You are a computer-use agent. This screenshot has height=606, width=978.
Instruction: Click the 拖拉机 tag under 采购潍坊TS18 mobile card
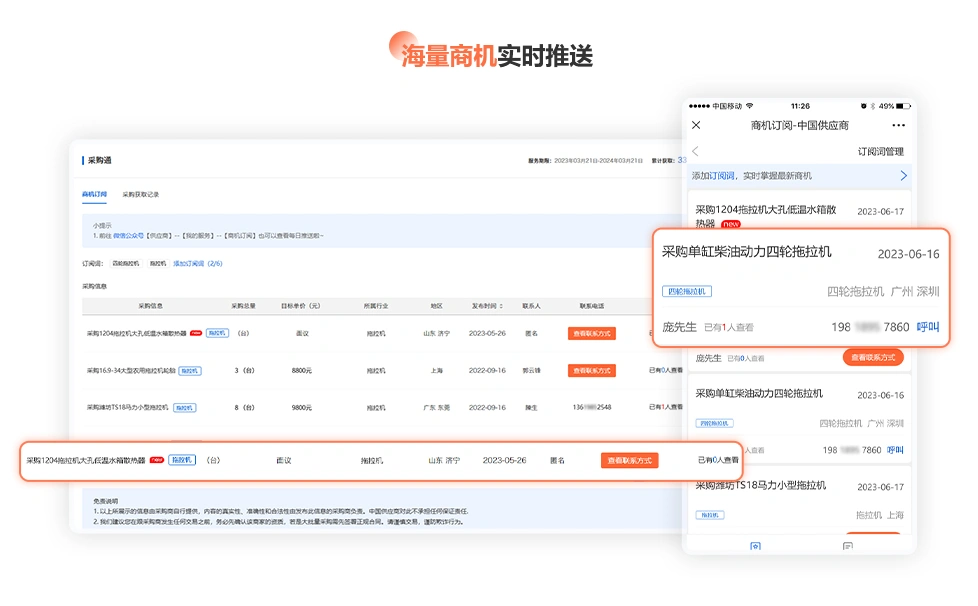(x=710, y=515)
